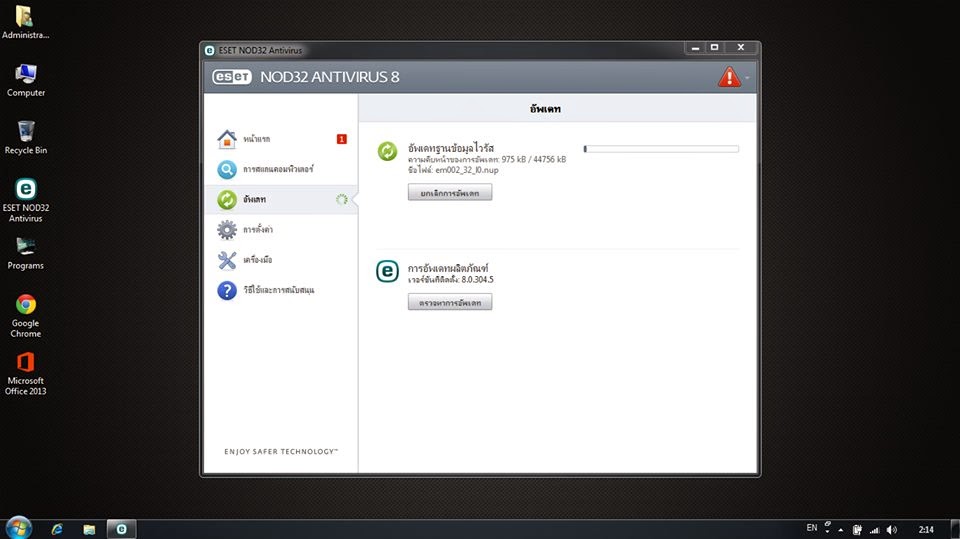Click the 975 kB / 44756 kB progress text
The image size is (960, 539).
(x=534, y=159)
